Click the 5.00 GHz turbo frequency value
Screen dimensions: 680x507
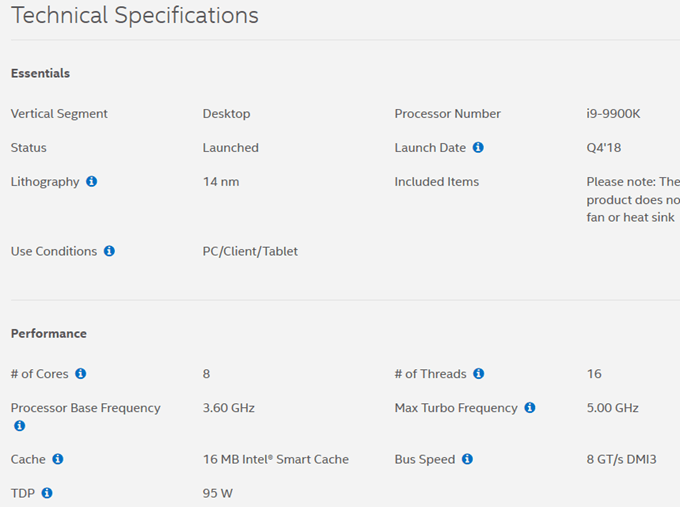tap(612, 408)
